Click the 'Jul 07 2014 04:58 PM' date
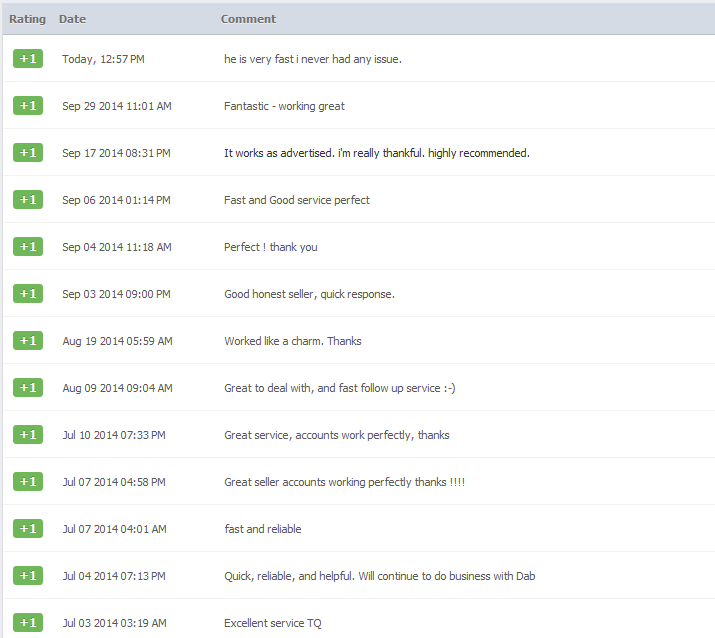Screen dimensions: 715x638 (x=114, y=482)
